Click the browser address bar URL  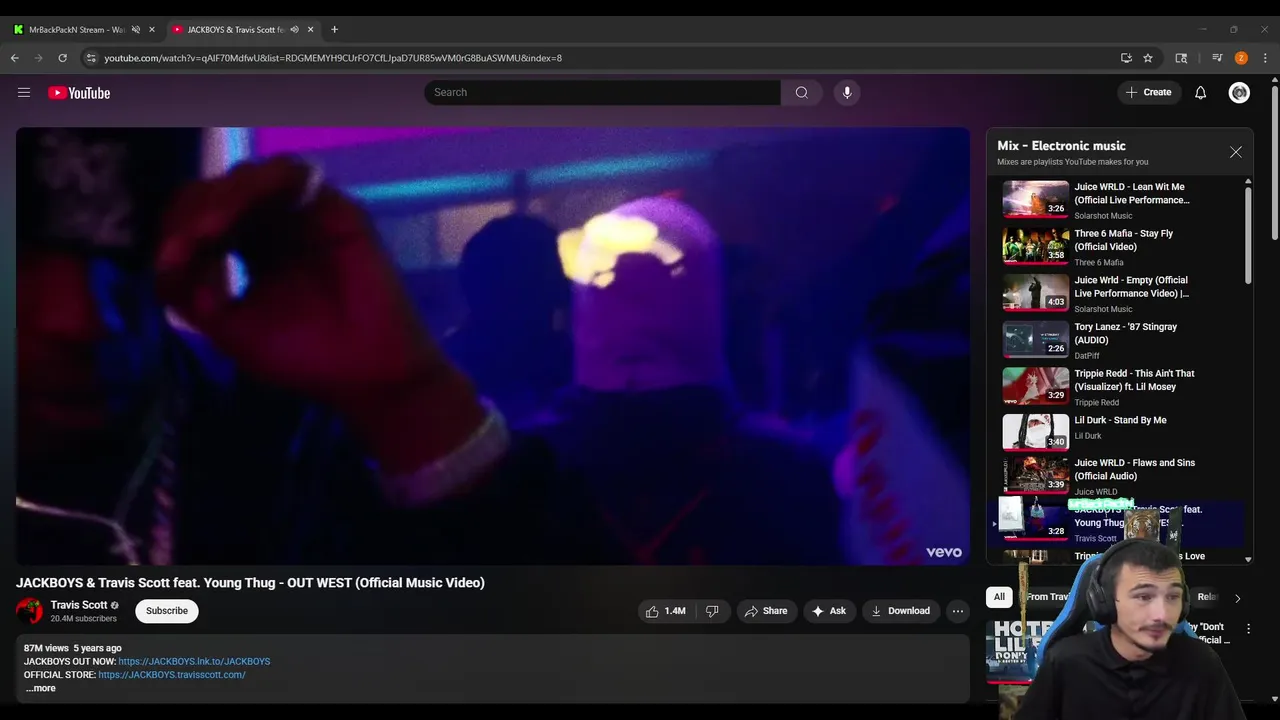click(333, 58)
